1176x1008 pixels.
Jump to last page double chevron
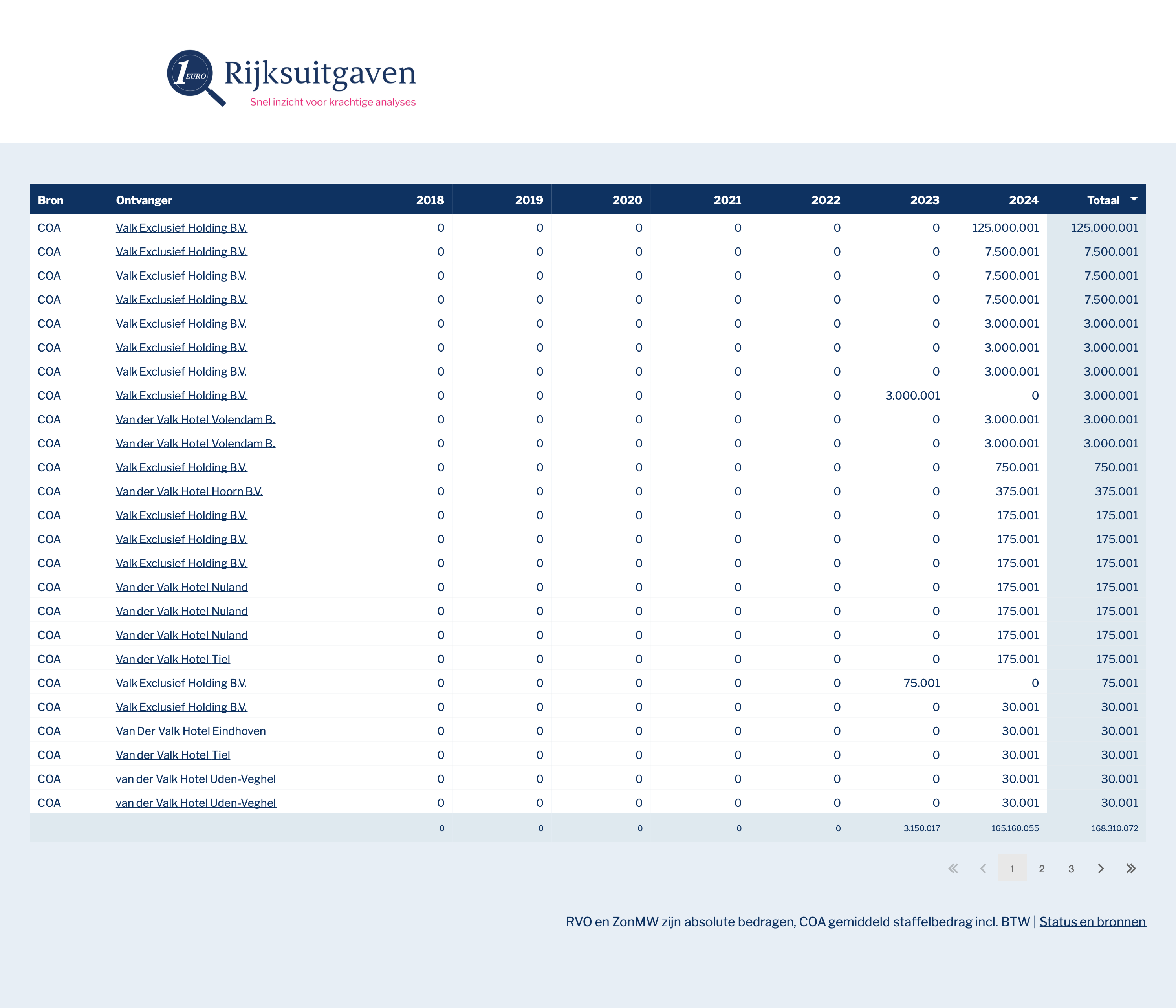[1130, 869]
